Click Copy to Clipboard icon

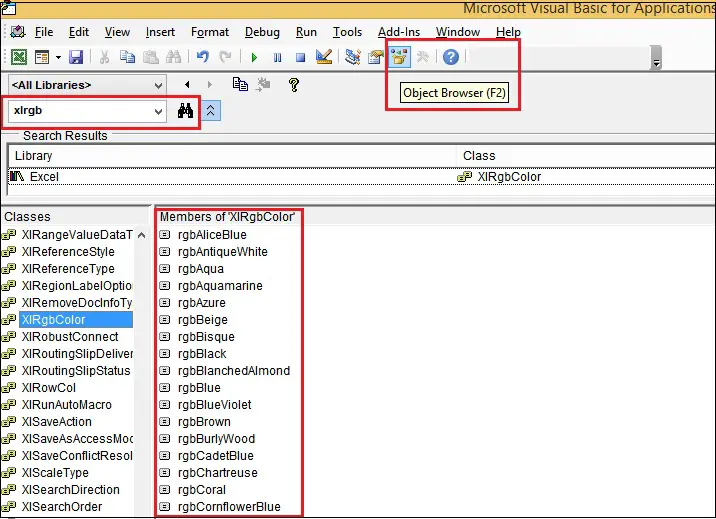[240, 84]
